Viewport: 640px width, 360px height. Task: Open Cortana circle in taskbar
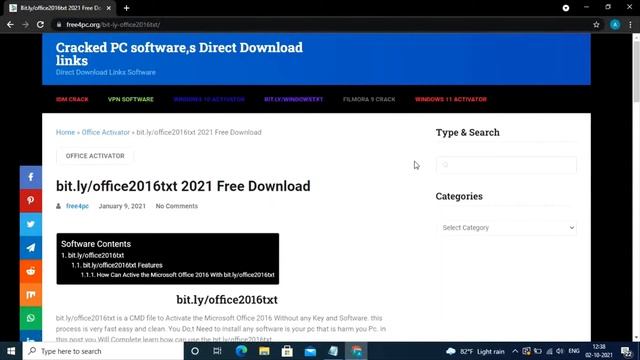click(195, 351)
